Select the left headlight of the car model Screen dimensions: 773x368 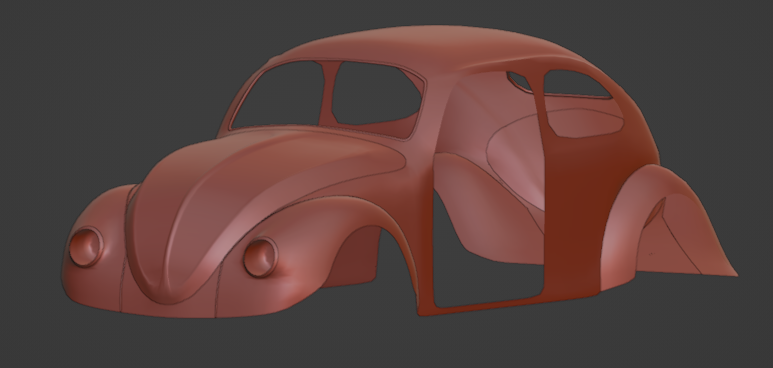(86, 247)
